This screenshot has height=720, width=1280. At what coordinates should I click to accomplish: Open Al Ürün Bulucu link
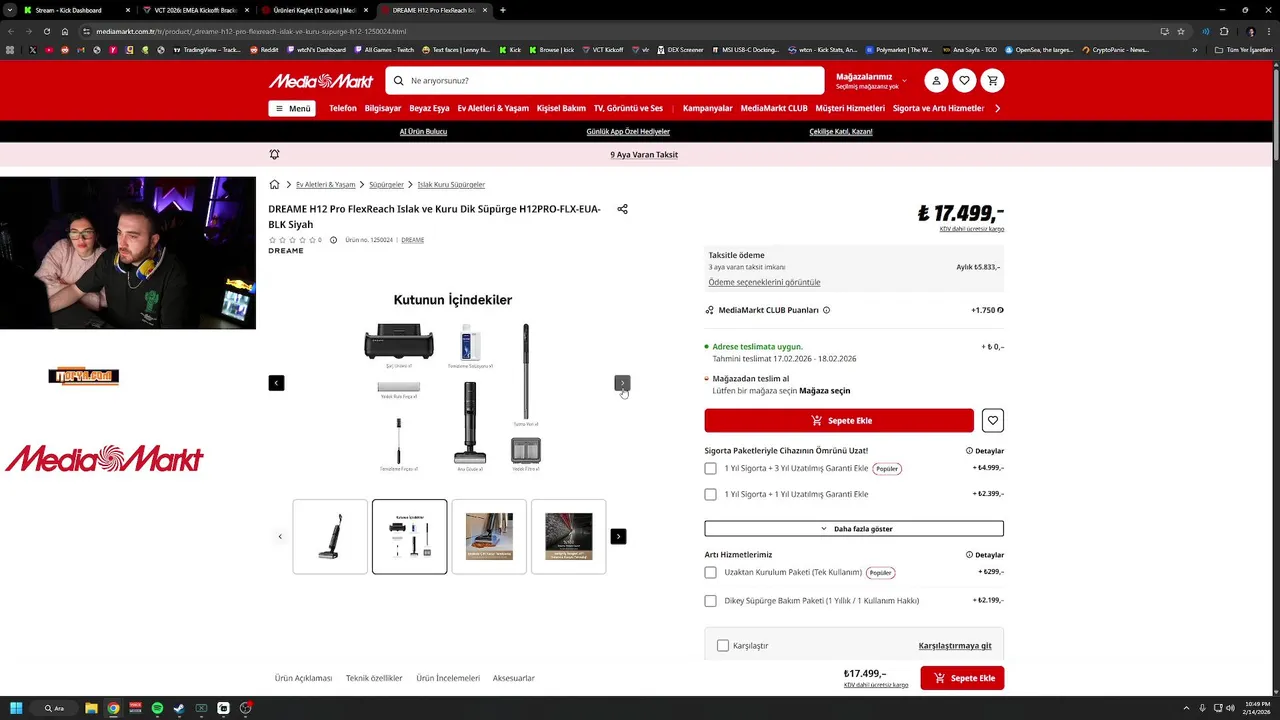click(x=423, y=132)
